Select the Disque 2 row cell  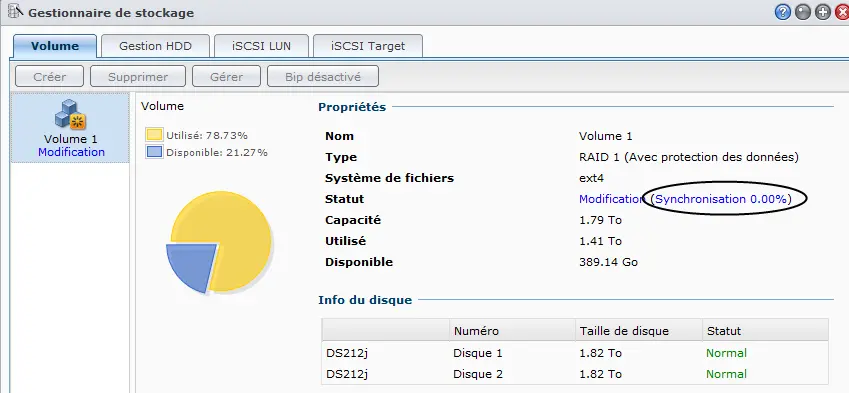pyautogui.click(x=478, y=374)
